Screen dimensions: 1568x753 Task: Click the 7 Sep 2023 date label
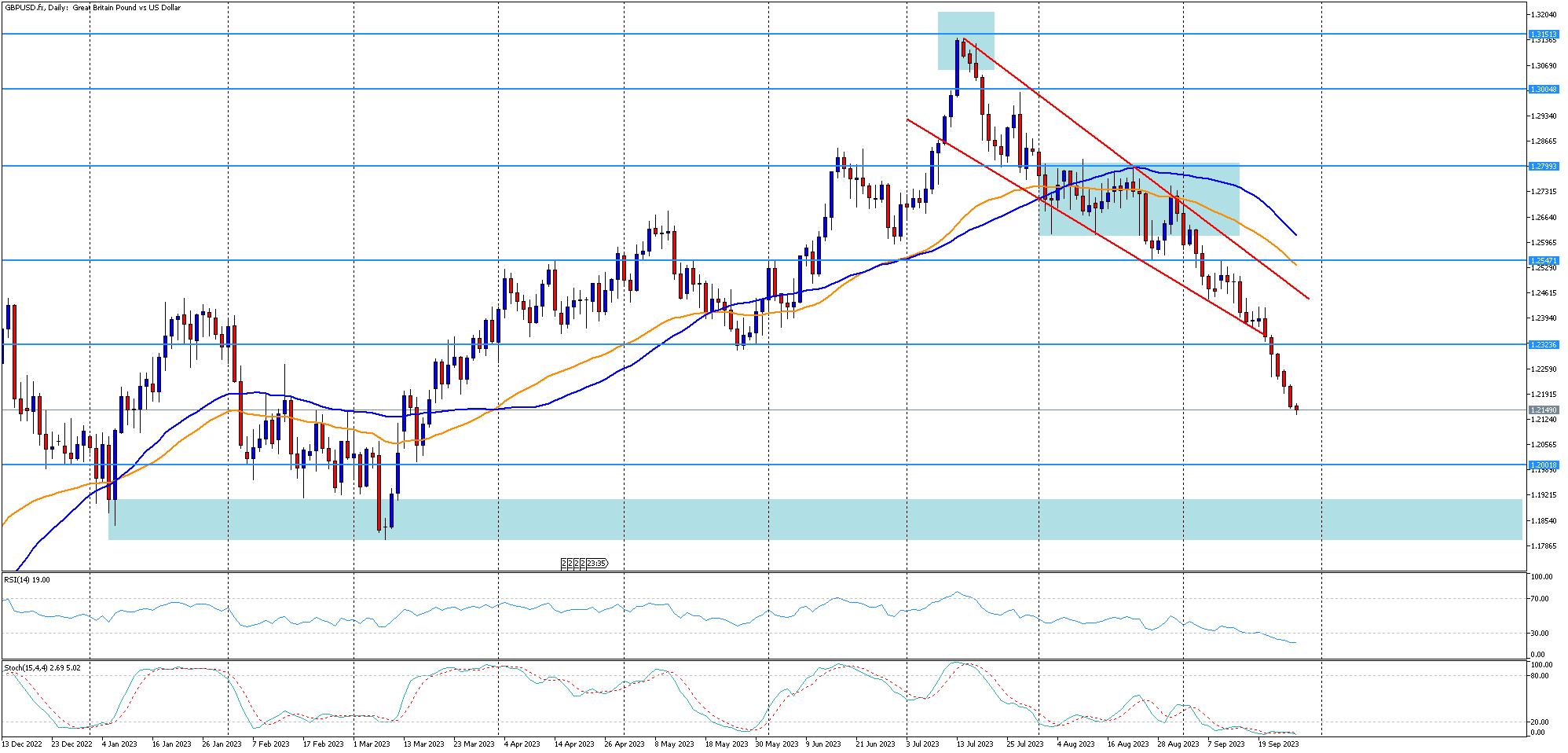pyautogui.click(x=1226, y=744)
